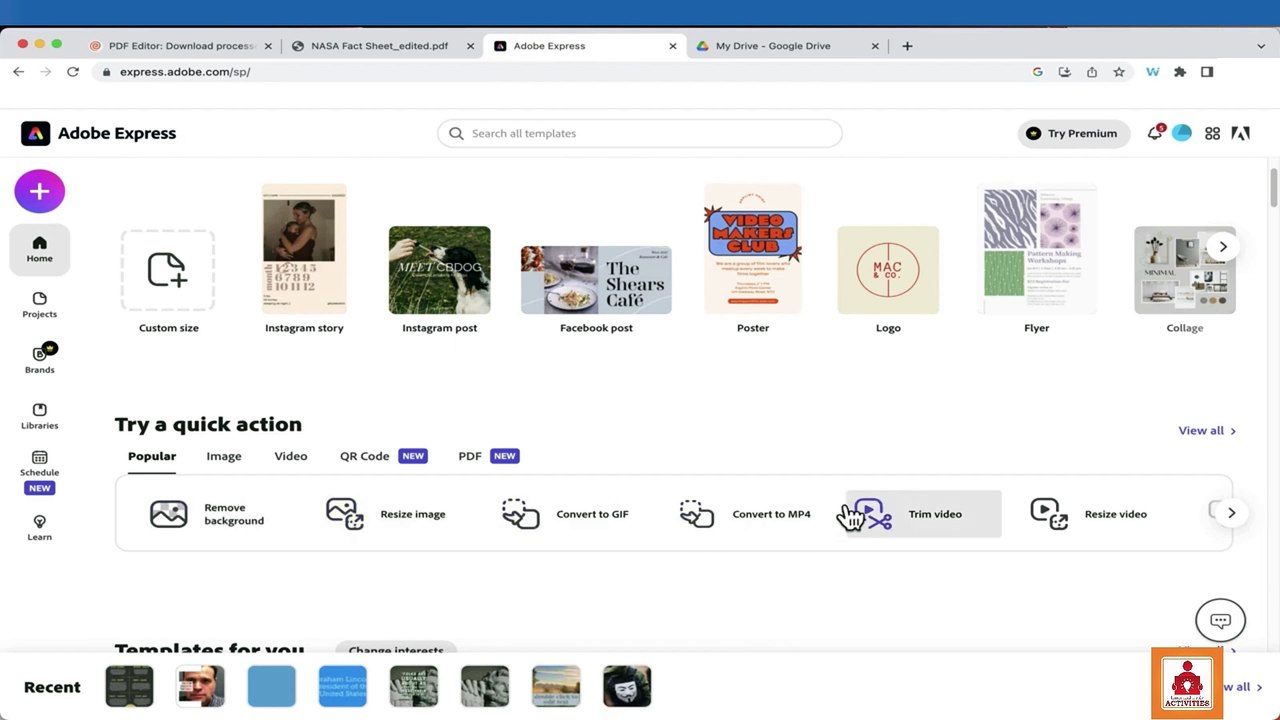The image size is (1280, 720).
Task: Choose the Collage template
Action: (x=1185, y=280)
